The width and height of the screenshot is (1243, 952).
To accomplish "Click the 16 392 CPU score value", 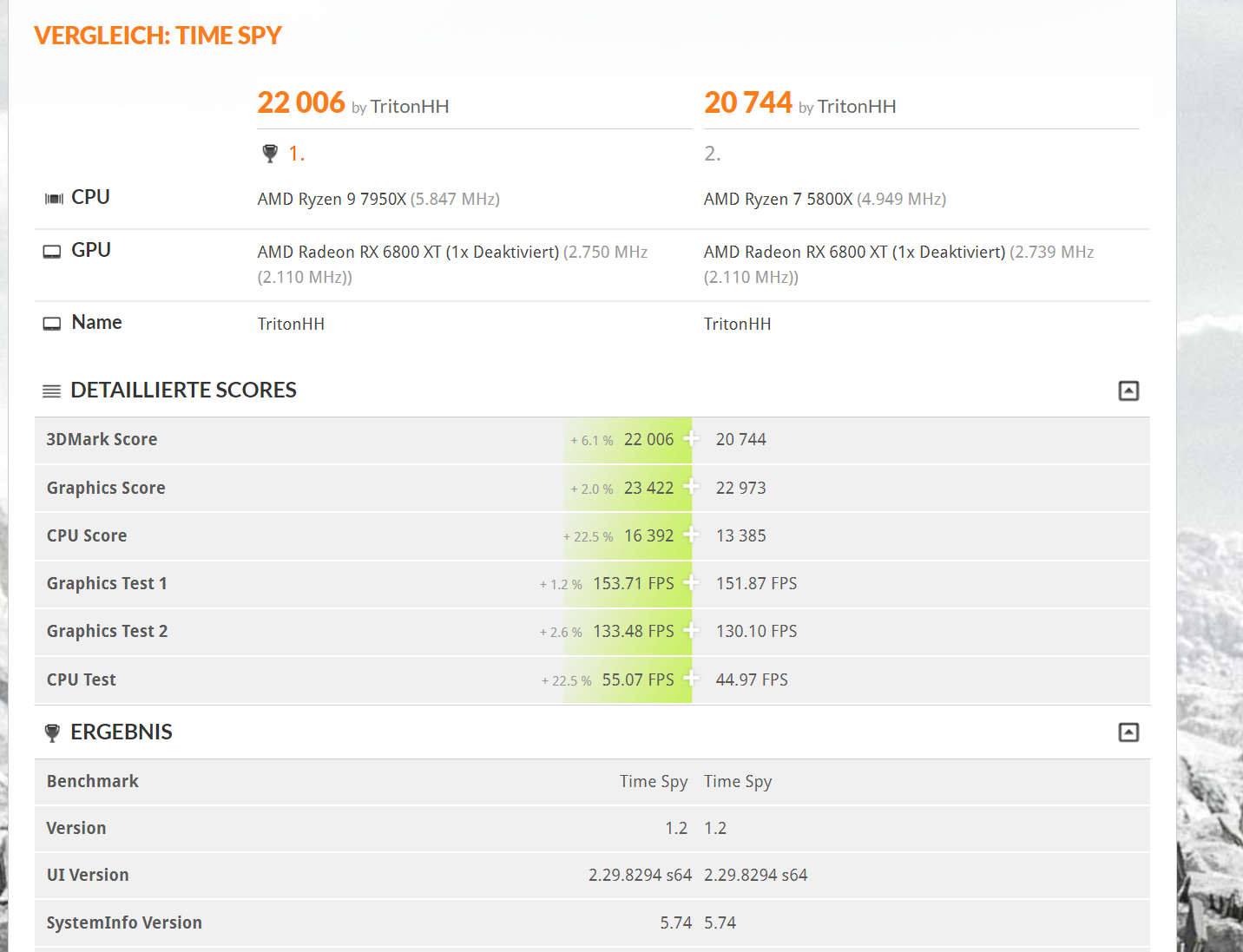I will click(x=649, y=535).
